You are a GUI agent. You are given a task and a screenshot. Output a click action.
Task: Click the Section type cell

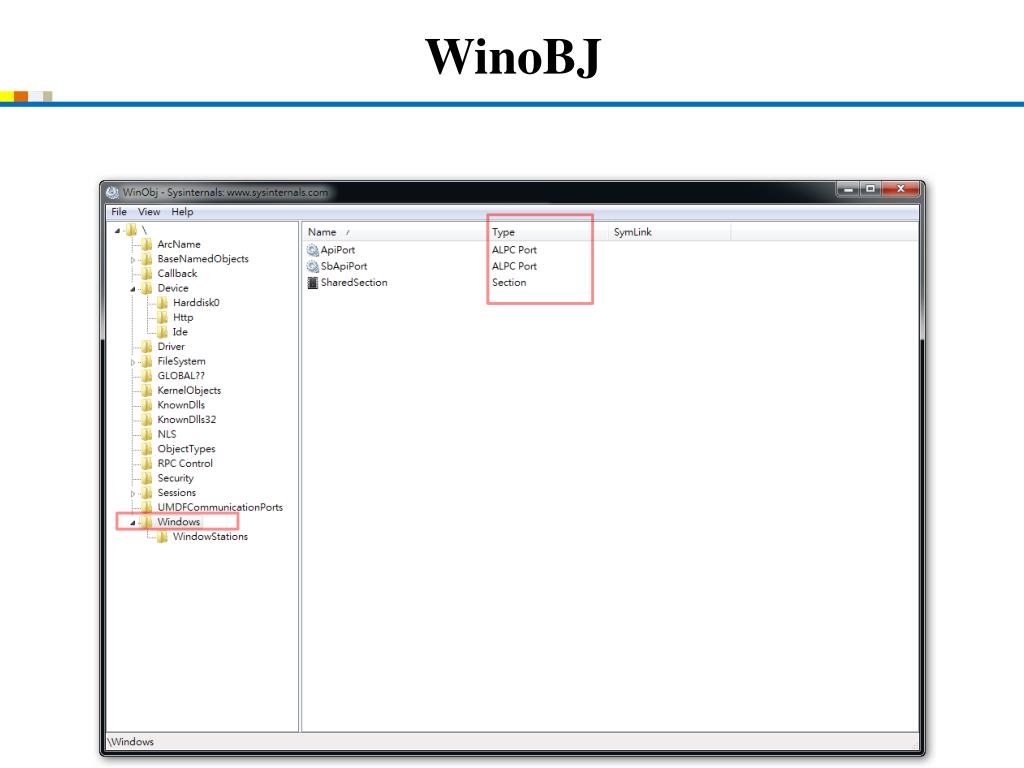(x=509, y=283)
